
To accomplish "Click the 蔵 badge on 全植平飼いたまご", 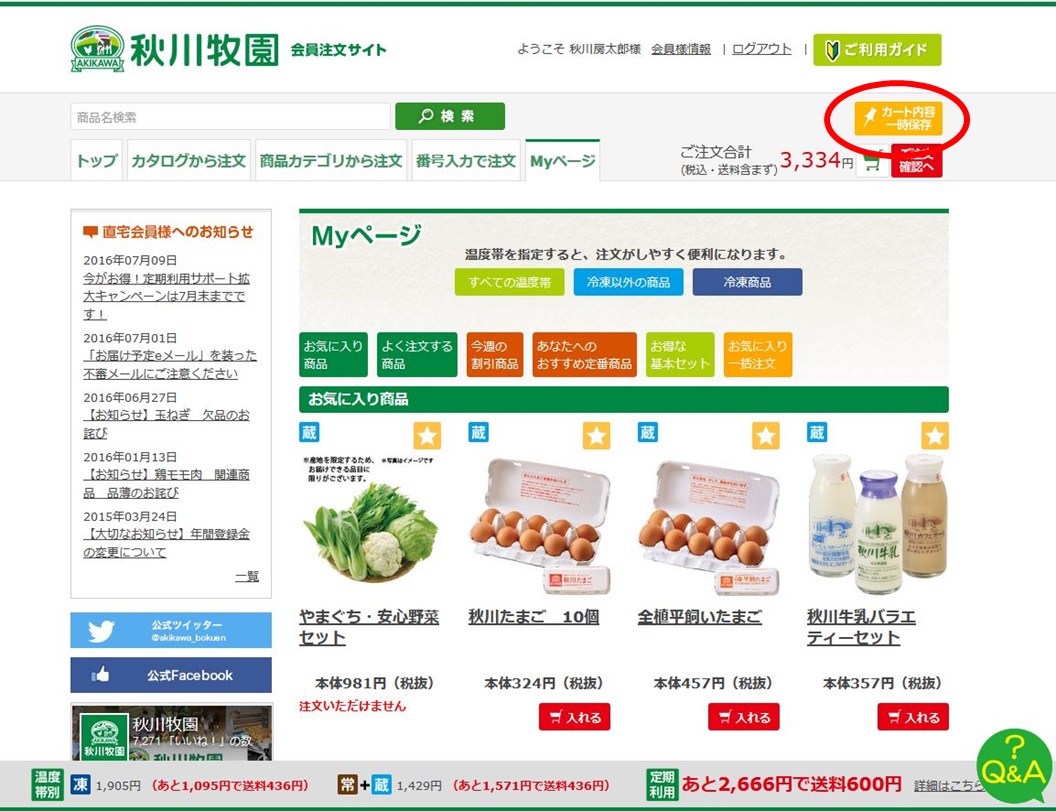I will coord(647,432).
